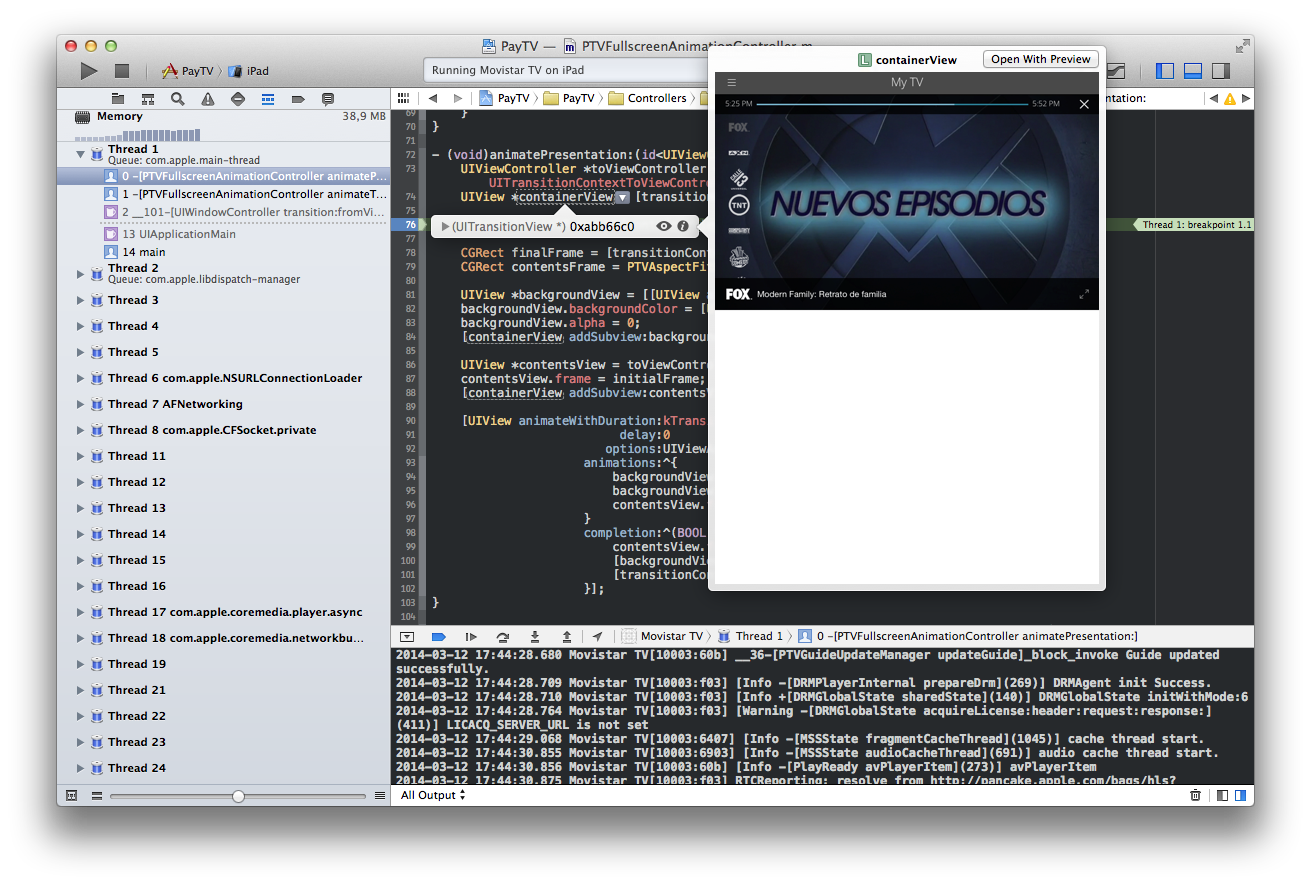Image resolution: width=1311 pixels, height=885 pixels.
Task: Click Controllers folder in jump bar
Action: 647,98
